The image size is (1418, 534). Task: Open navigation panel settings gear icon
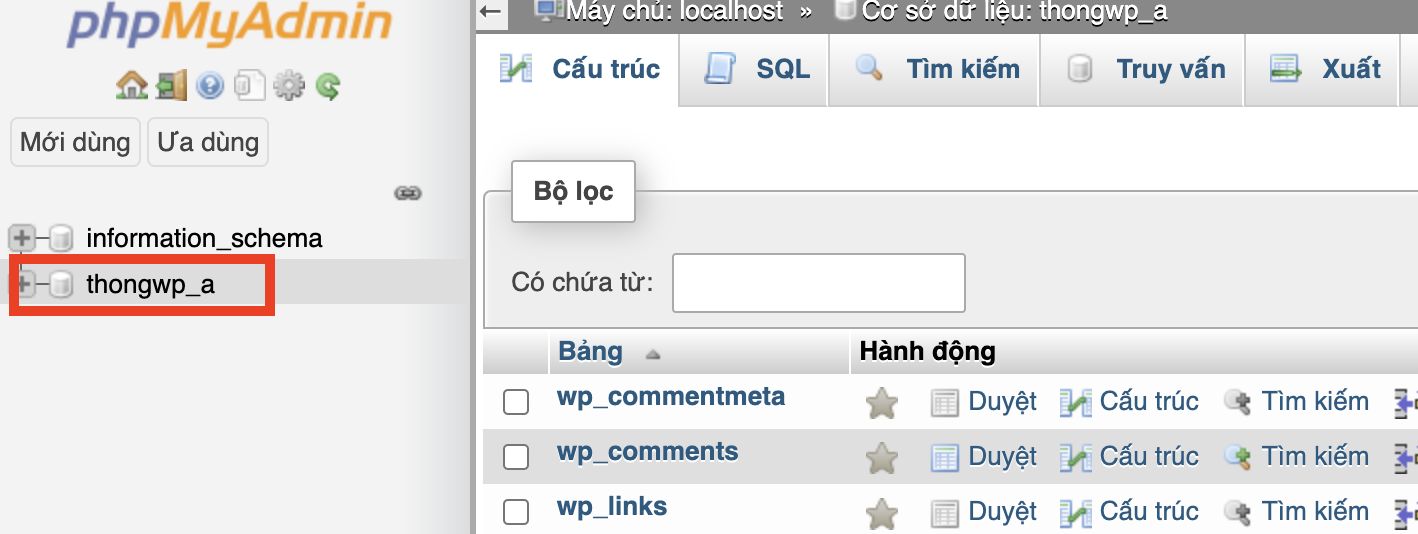tap(288, 86)
